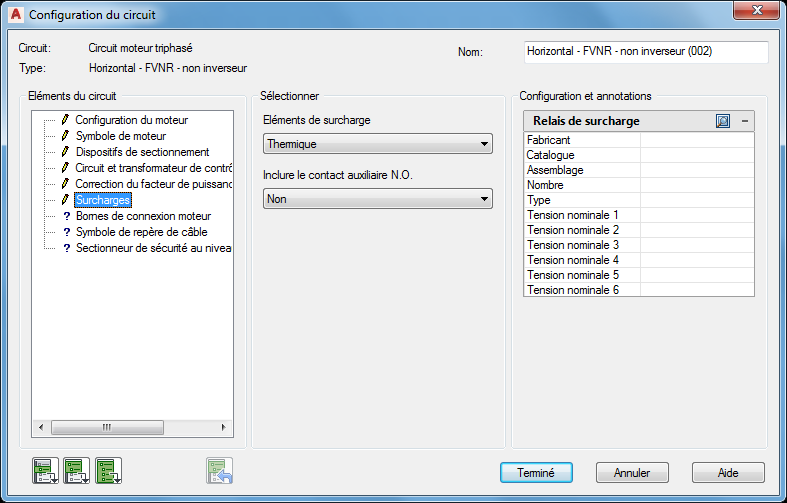Click the Annuler button
Image resolution: width=787 pixels, height=503 pixels.
coord(632,473)
